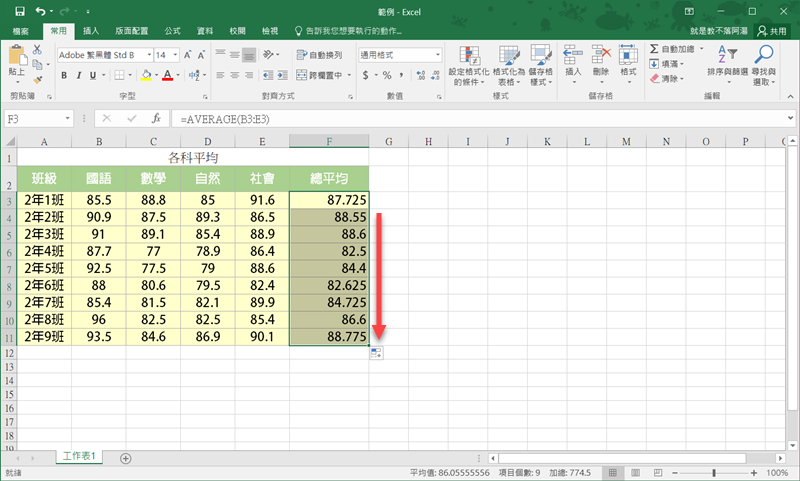Expand the Name Box dropdown arrow
Image resolution: width=800 pixels, height=481 pixels.
point(69,118)
